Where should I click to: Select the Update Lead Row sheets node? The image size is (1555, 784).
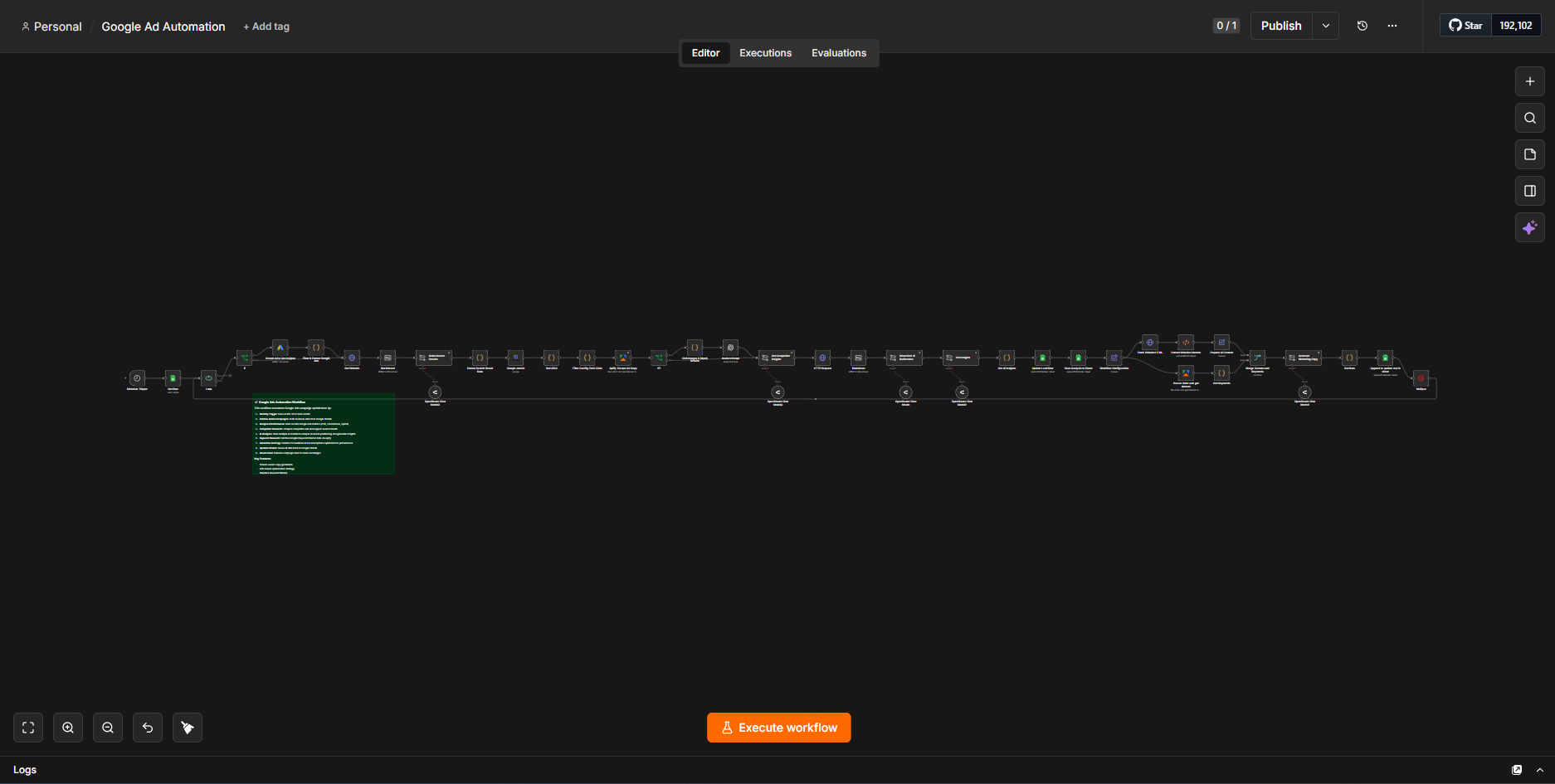pyautogui.click(x=1042, y=358)
